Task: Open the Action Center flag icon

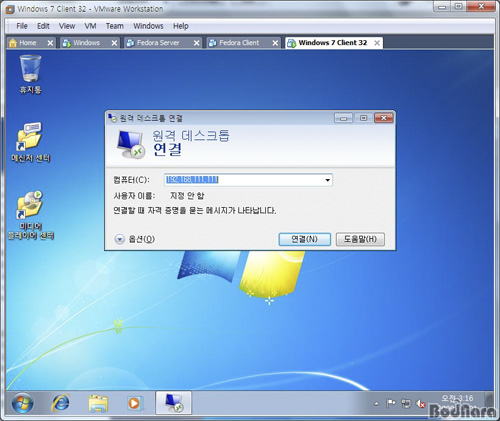Action: pos(390,404)
